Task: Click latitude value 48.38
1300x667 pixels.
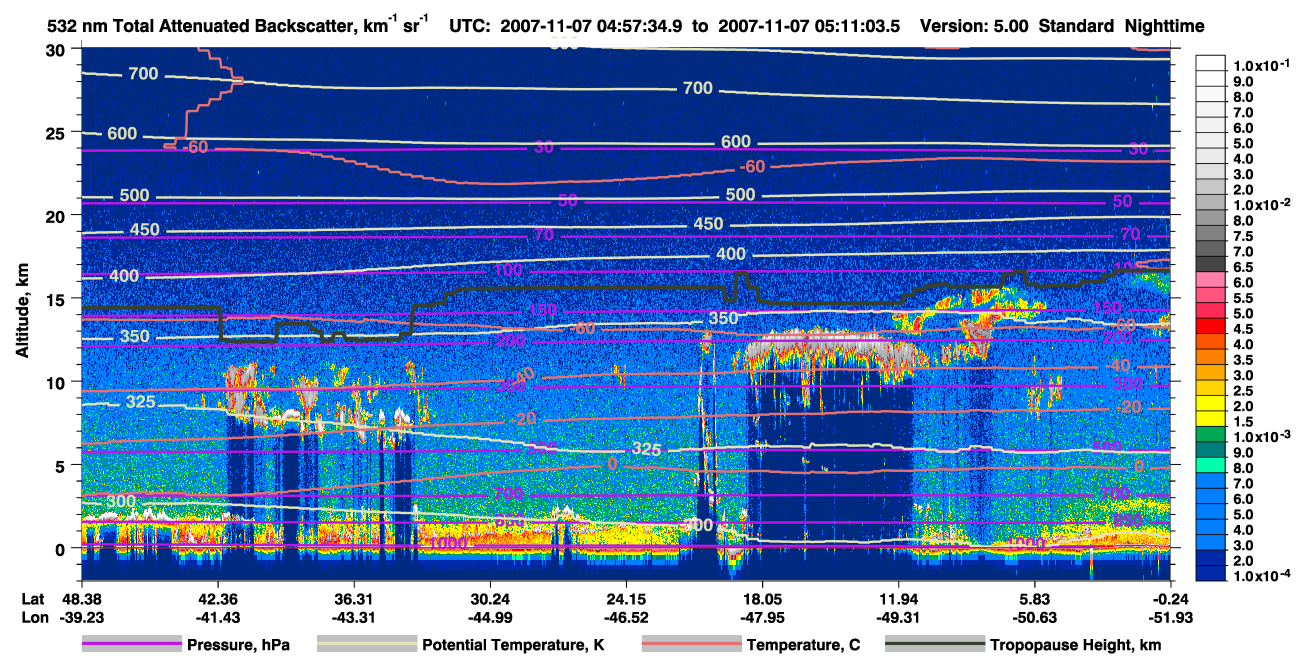Action: [x=81, y=599]
